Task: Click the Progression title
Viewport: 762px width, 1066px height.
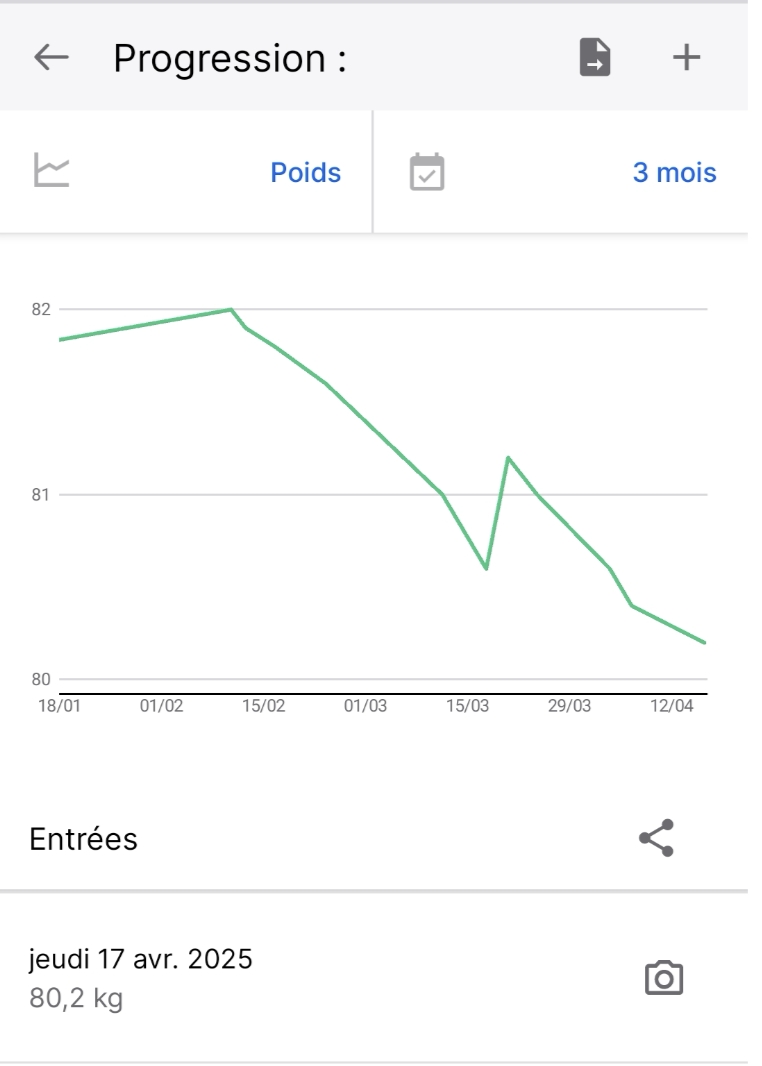Action: pyautogui.click(x=230, y=58)
